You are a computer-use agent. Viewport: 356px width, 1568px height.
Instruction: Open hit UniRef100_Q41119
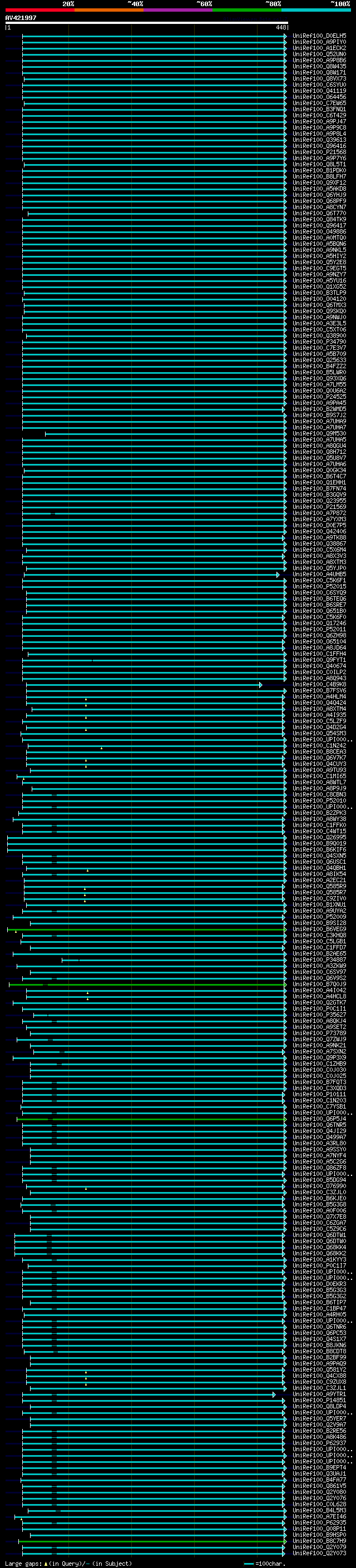(319, 91)
